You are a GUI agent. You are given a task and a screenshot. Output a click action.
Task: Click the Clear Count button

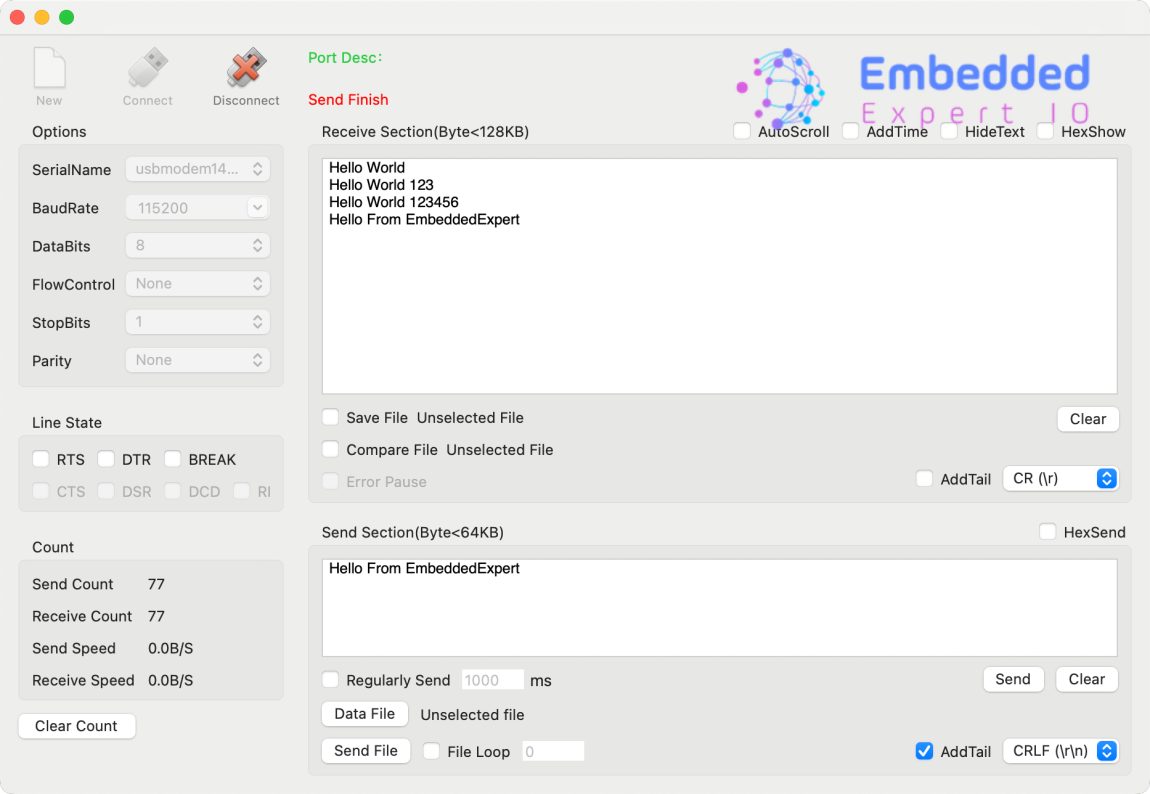[77, 726]
